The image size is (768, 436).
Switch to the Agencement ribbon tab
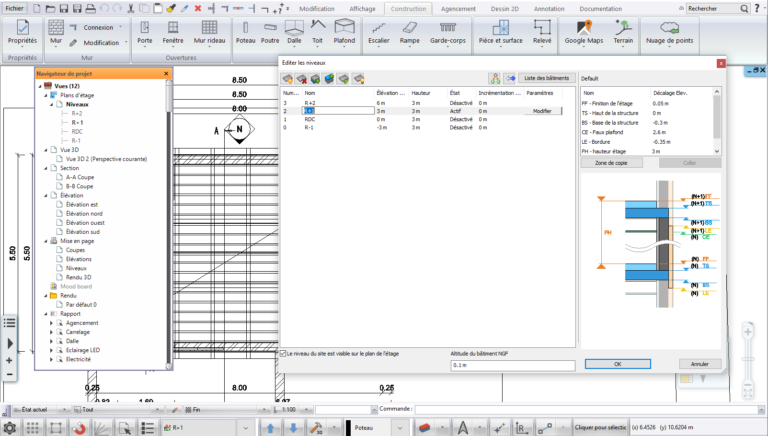(458, 9)
